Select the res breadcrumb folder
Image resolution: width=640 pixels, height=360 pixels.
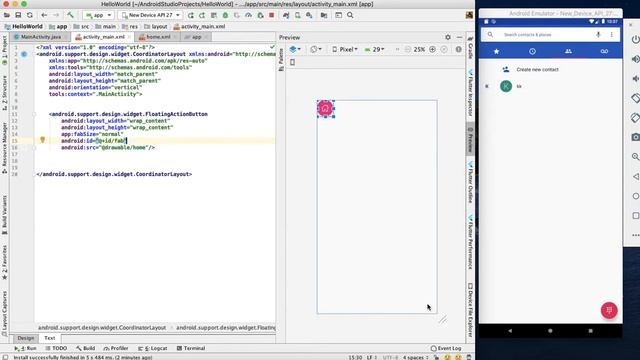(x=130, y=27)
